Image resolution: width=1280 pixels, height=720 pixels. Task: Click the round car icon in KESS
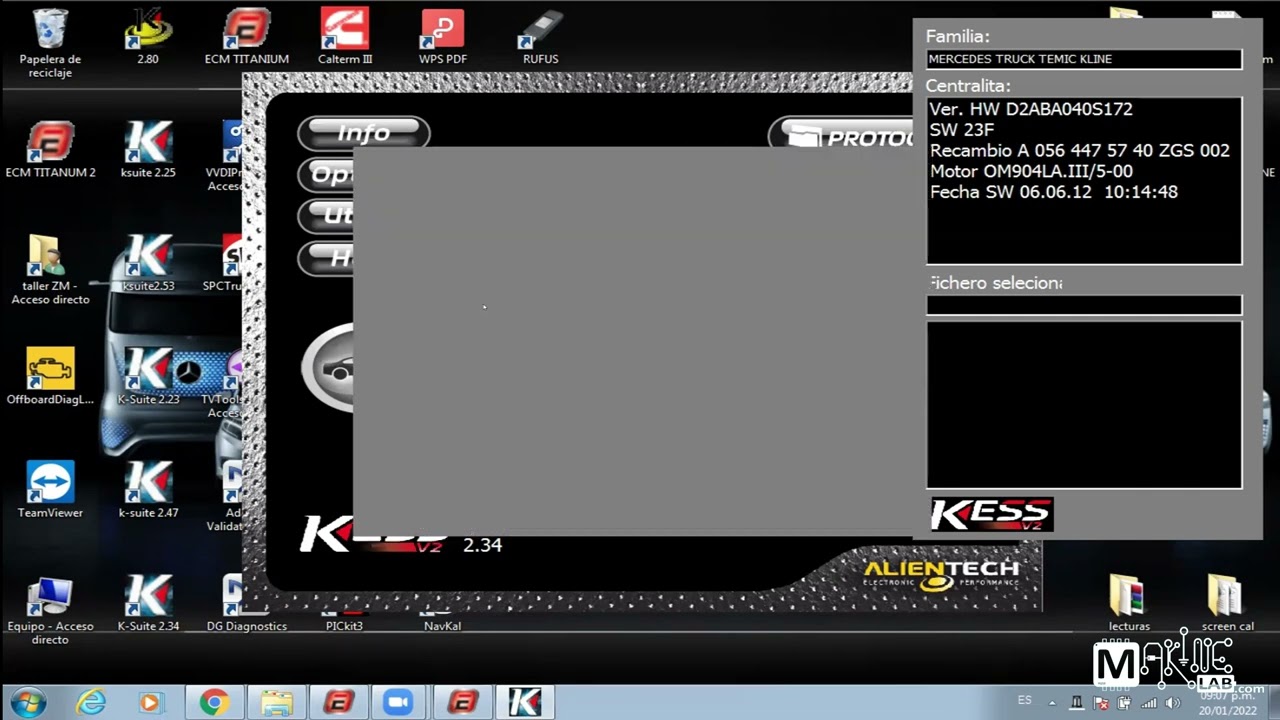click(x=328, y=367)
